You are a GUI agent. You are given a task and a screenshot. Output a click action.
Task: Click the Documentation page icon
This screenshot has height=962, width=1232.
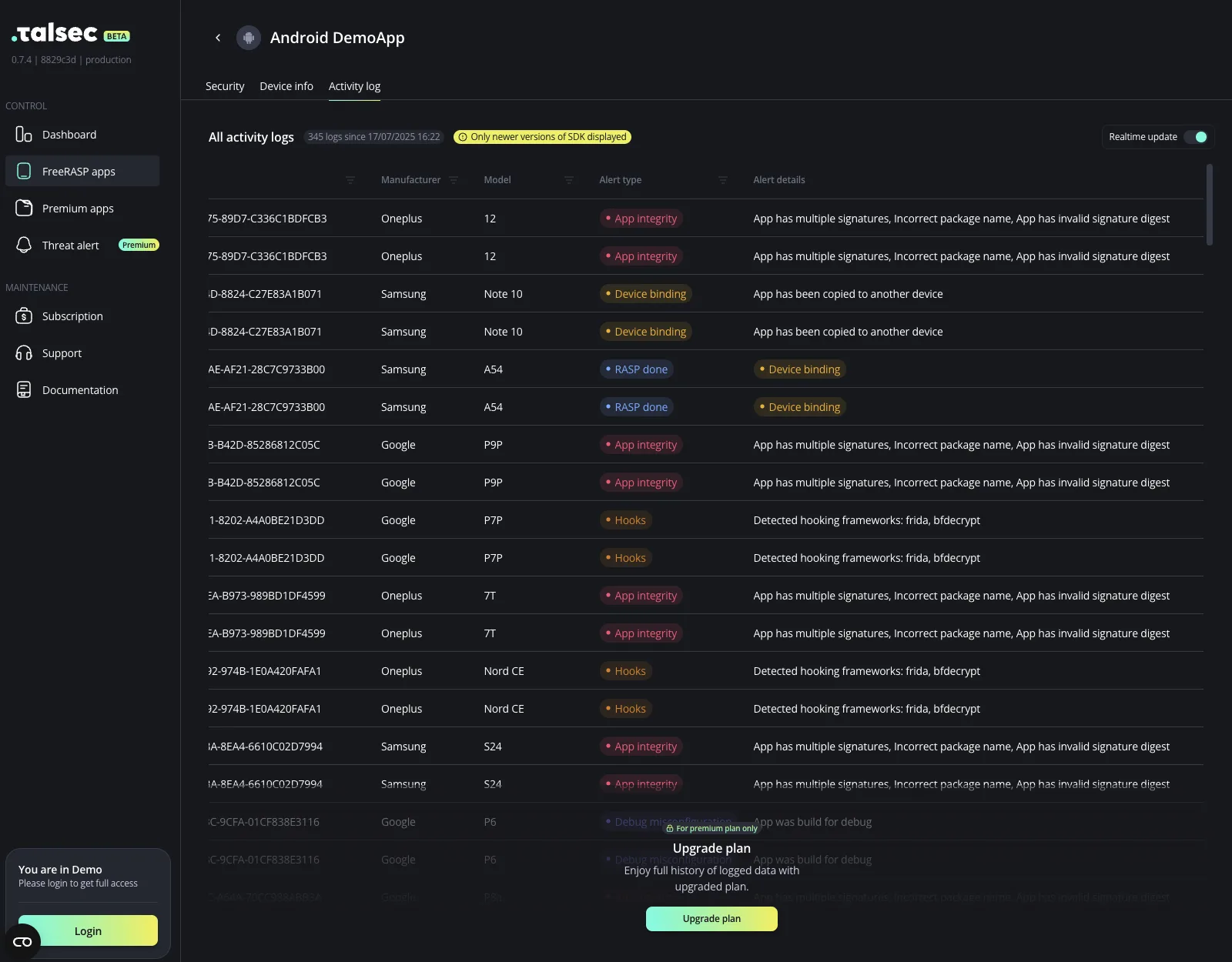click(x=24, y=389)
